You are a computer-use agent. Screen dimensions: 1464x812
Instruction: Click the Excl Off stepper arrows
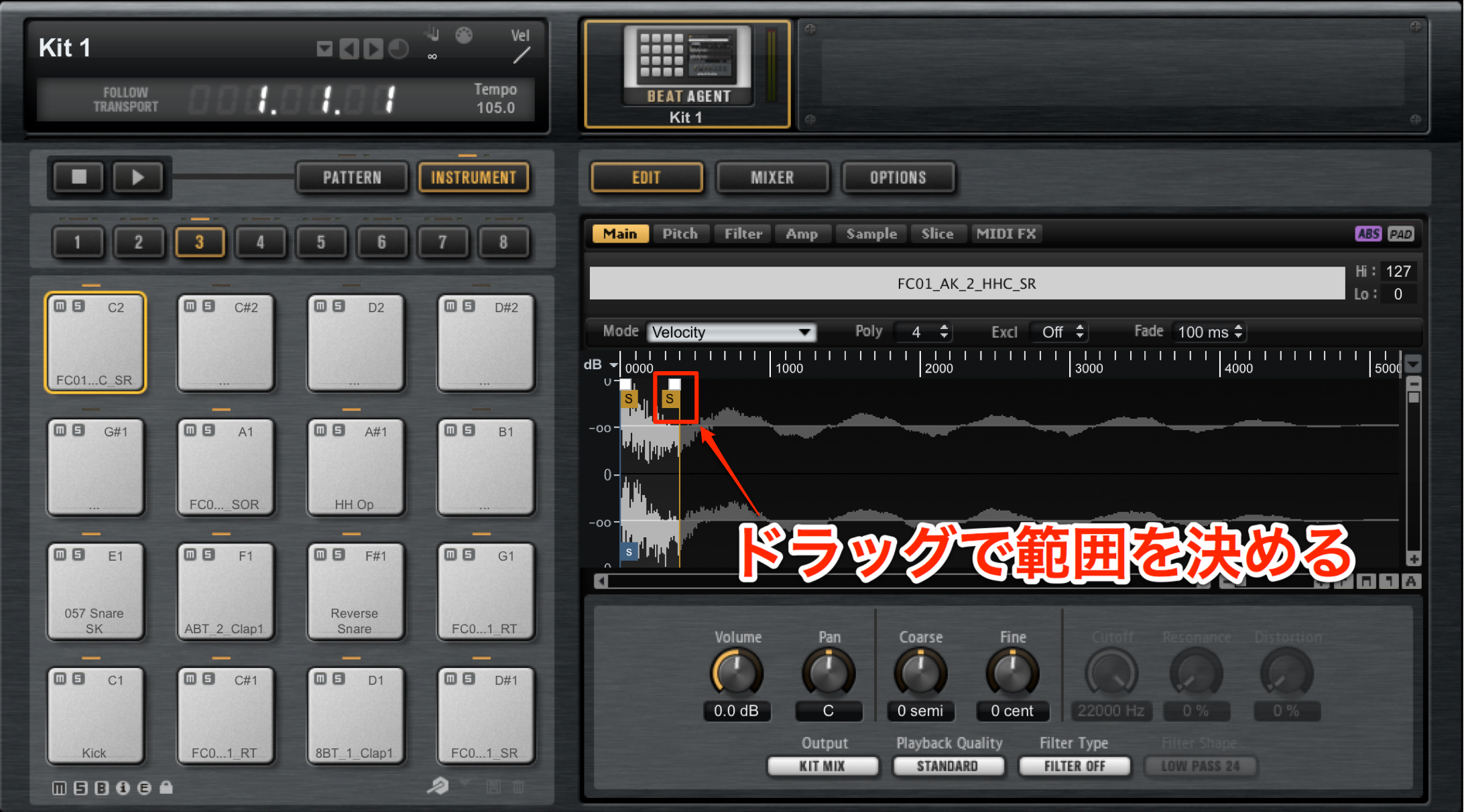point(1079,332)
